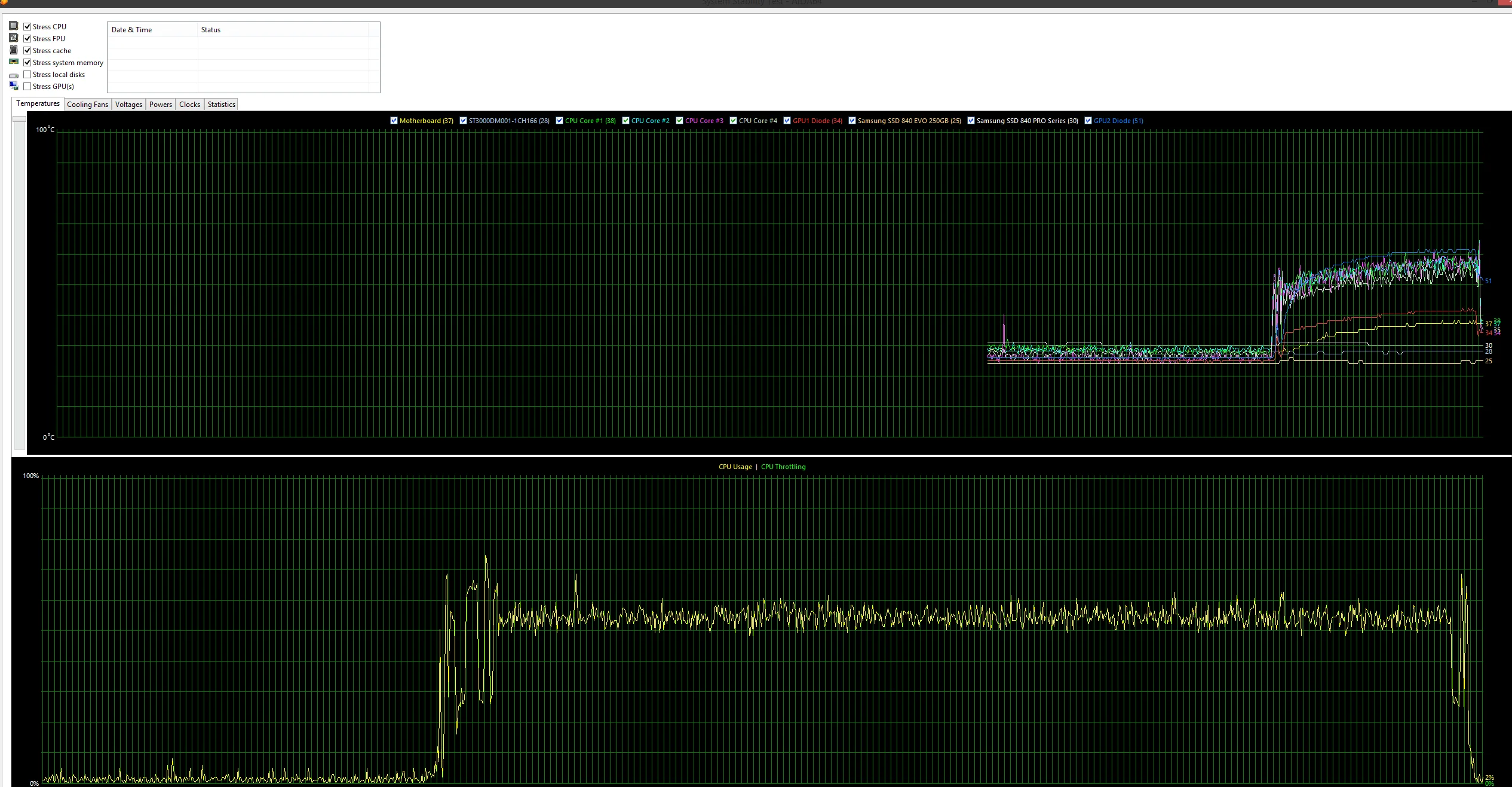
Task: Toggle CPU Core #3 series checkbox
Action: [x=679, y=120]
